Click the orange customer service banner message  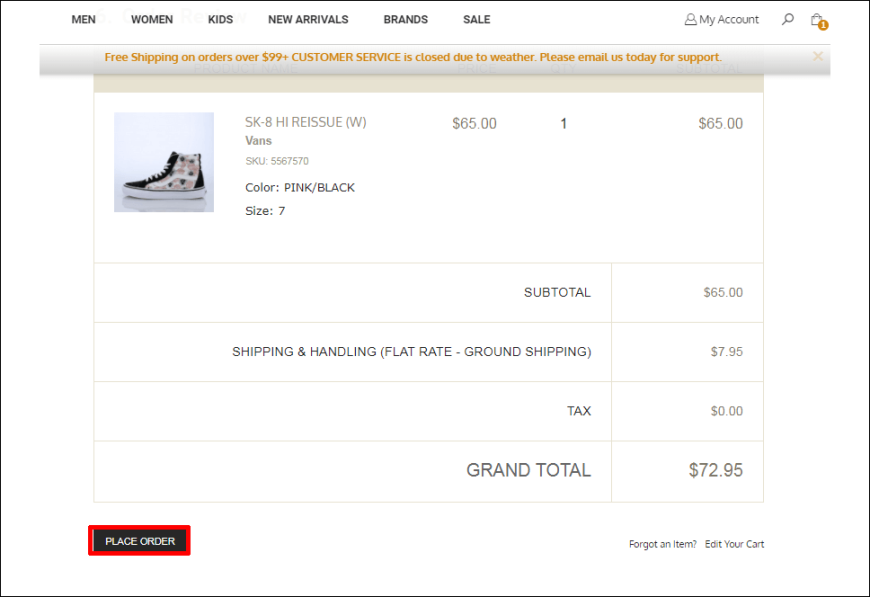point(413,57)
